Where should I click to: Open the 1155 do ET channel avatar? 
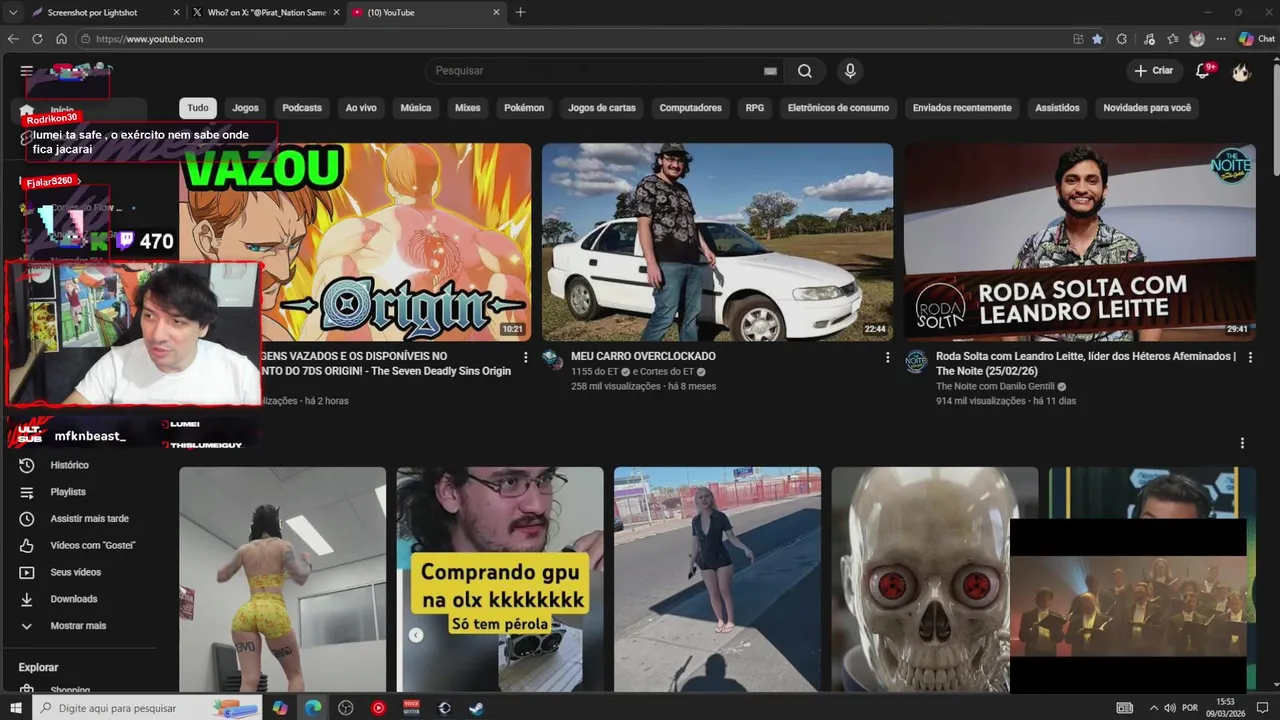553,361
